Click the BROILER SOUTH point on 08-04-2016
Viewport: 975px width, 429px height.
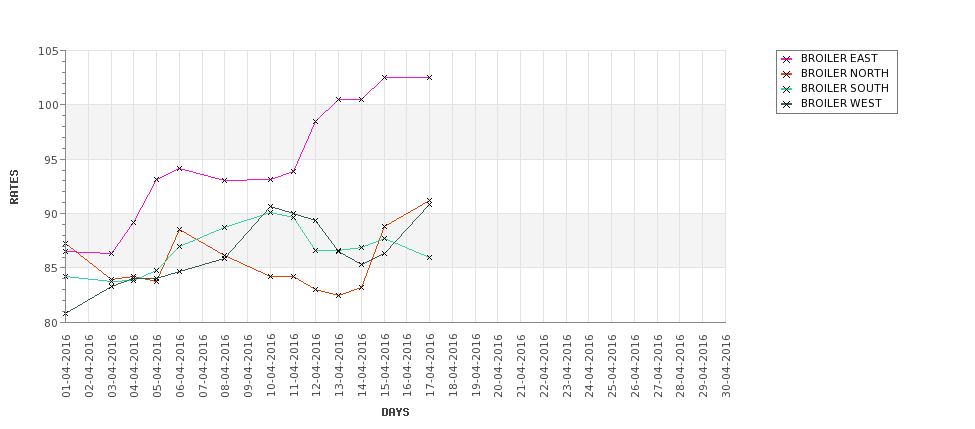[224, 227]
